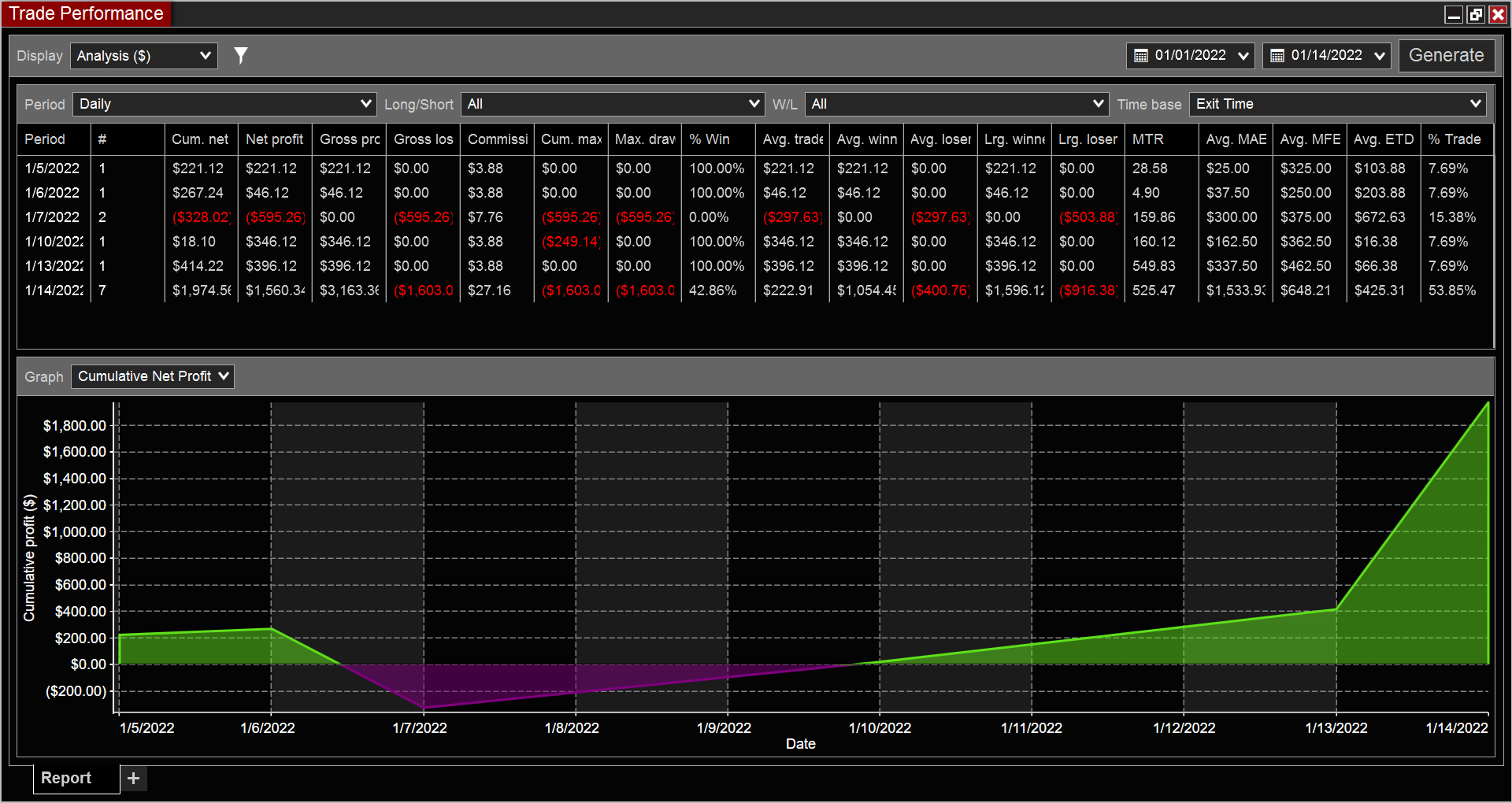Click the 1/13/2022 chart date label
Image resolution: width=1512 pixels, height=803 pixels.
[x=1336, y=728]
